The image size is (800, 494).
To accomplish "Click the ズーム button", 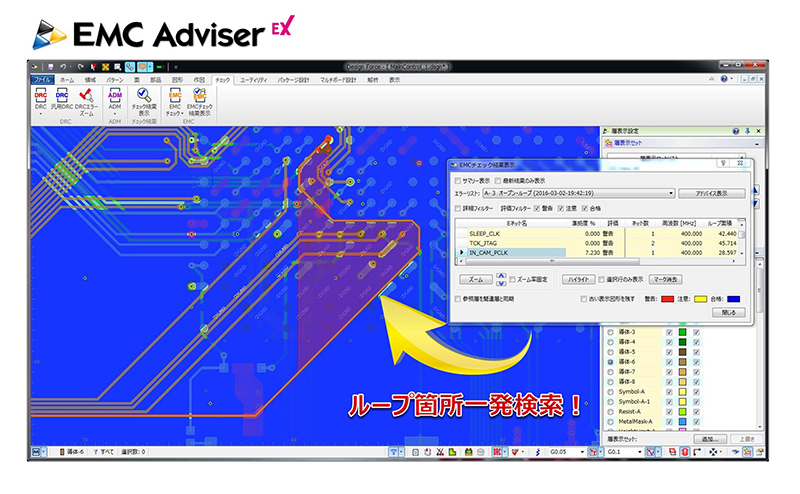I will click(476, 280).
